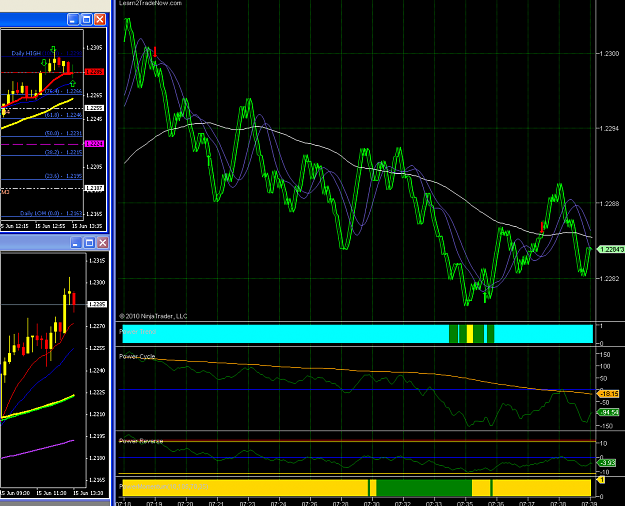The width and height of the screenshot is (625, 506).
Task: Click the orange -18.15 Power Cycle value tag
Action: click(x=608, y=394)
